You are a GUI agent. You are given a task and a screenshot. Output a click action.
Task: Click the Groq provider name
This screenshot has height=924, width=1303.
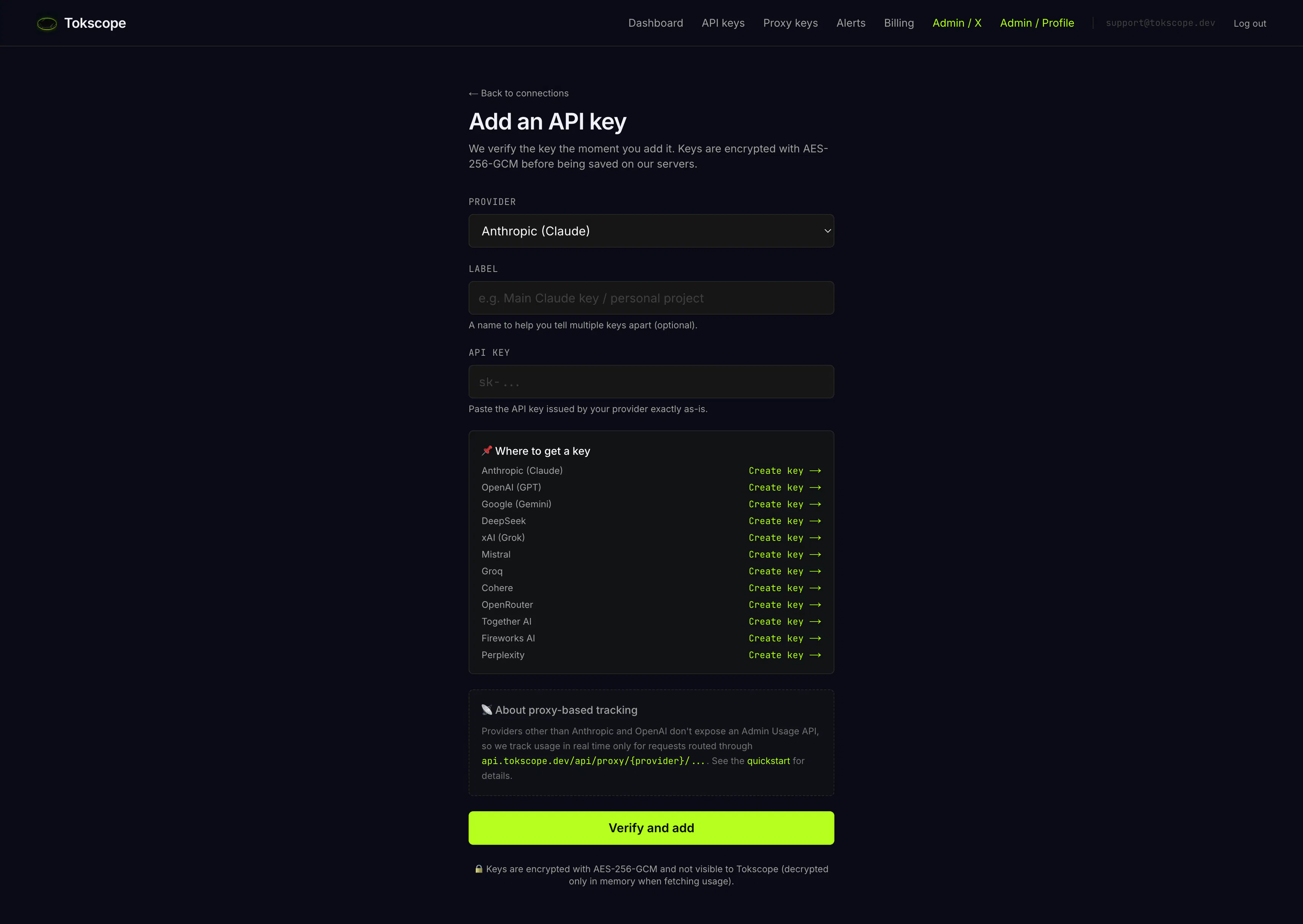click(x=491, y=571)
